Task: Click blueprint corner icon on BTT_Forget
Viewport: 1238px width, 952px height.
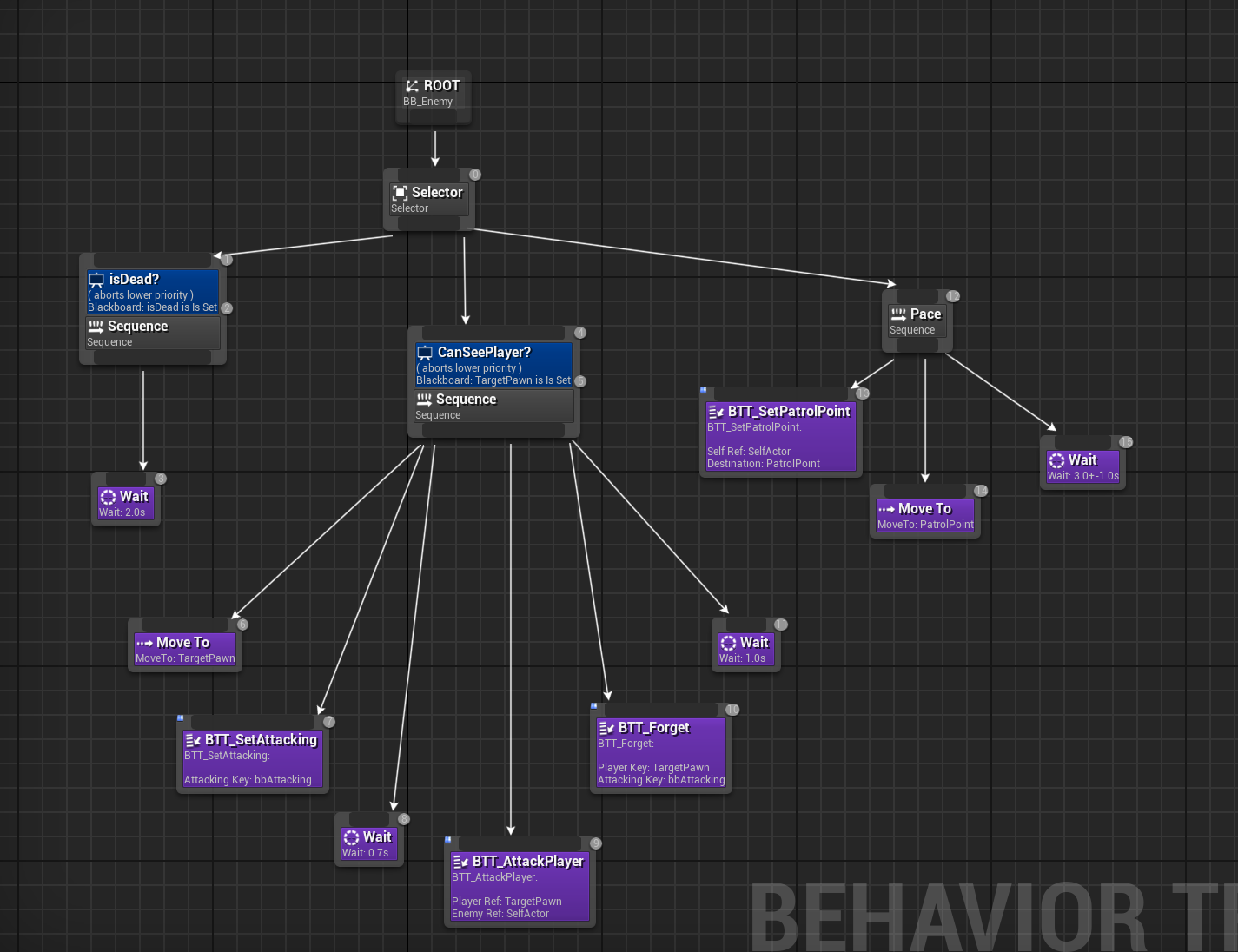Action: [594, 706]
